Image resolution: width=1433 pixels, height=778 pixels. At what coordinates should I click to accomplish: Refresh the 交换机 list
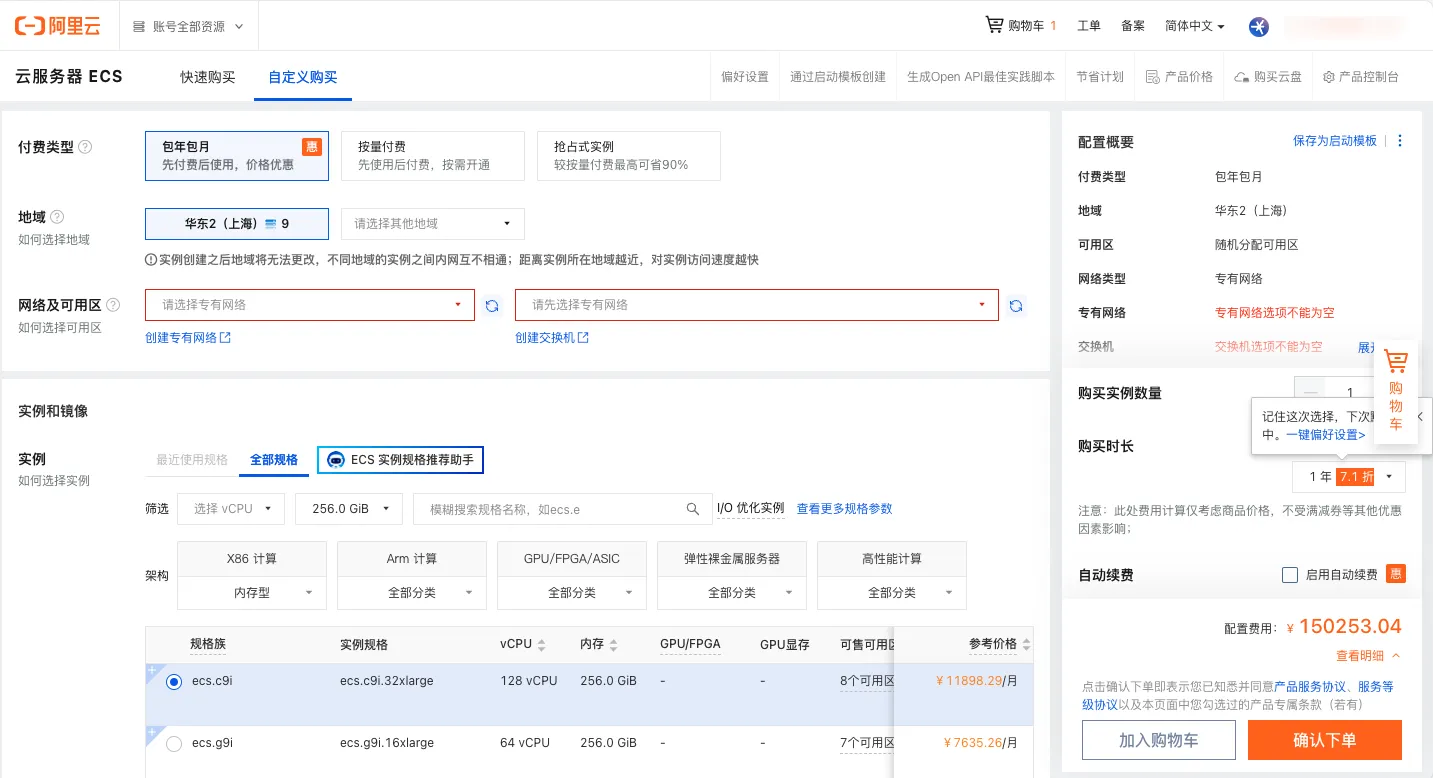1016,306
